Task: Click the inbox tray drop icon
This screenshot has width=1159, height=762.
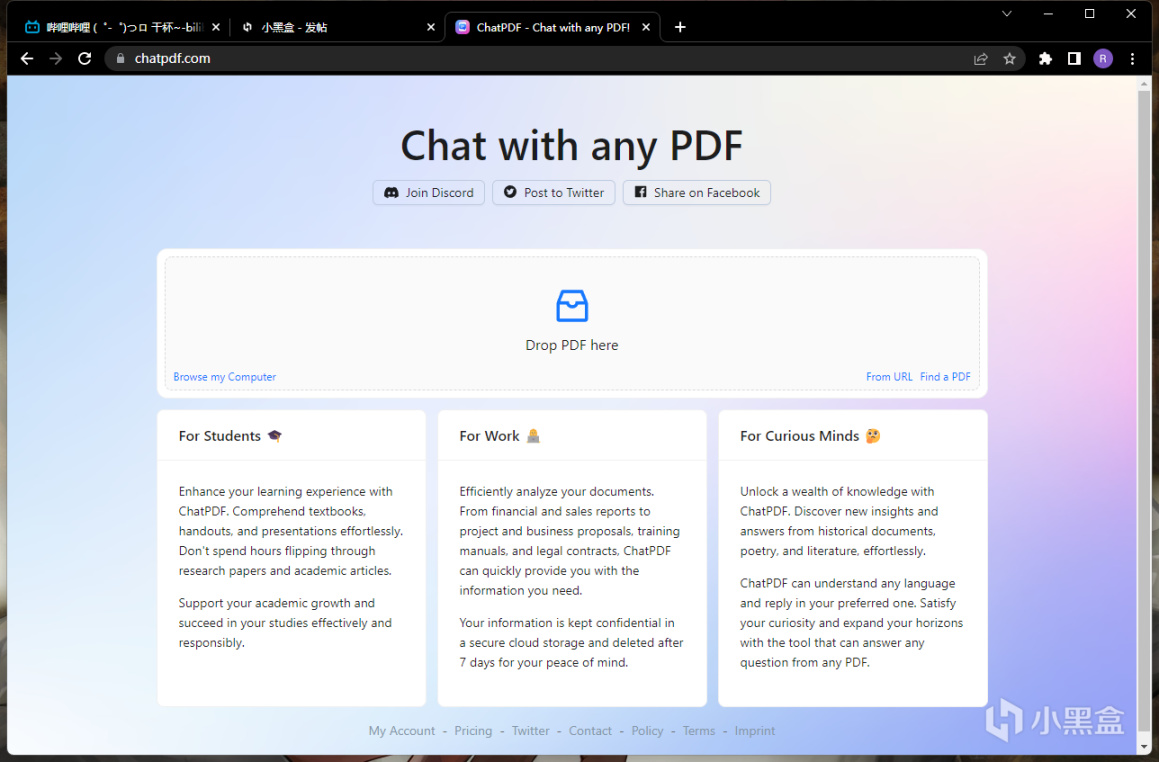Action: coord(572,306)
